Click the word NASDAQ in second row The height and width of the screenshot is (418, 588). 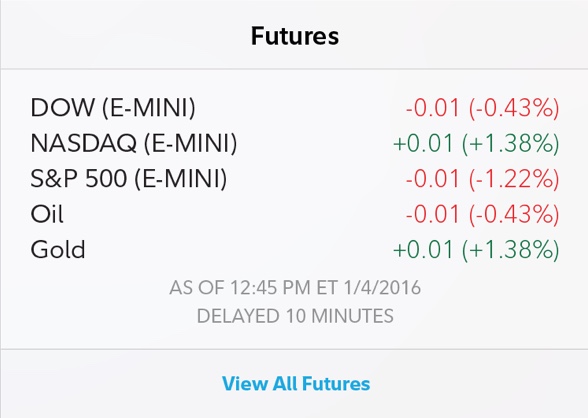pos(83,143)
